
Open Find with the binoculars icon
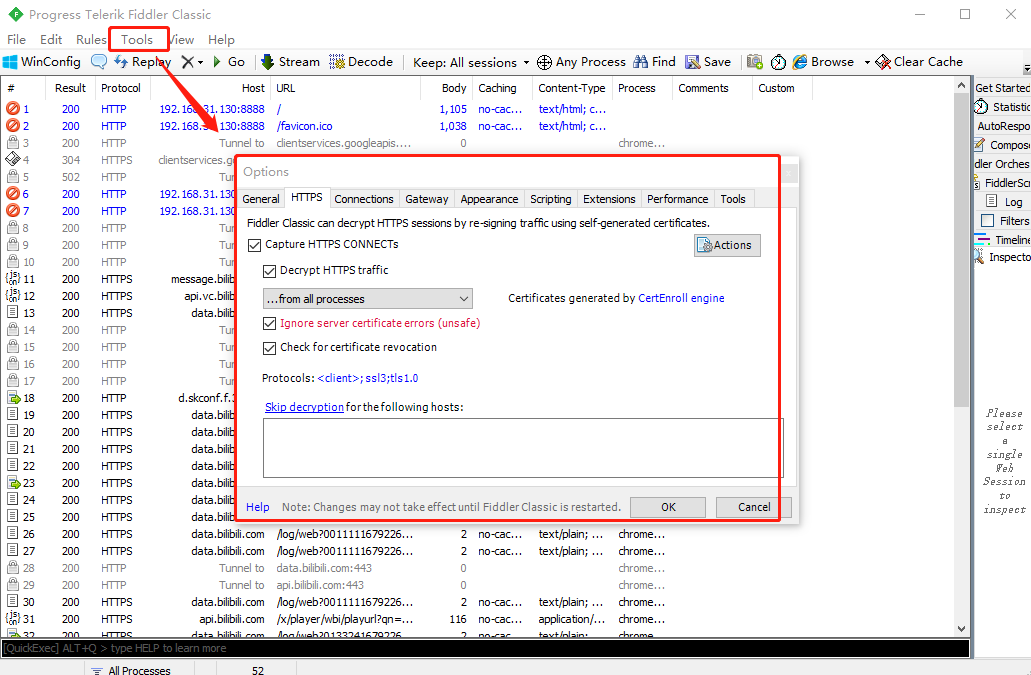(x=640, y=62)
